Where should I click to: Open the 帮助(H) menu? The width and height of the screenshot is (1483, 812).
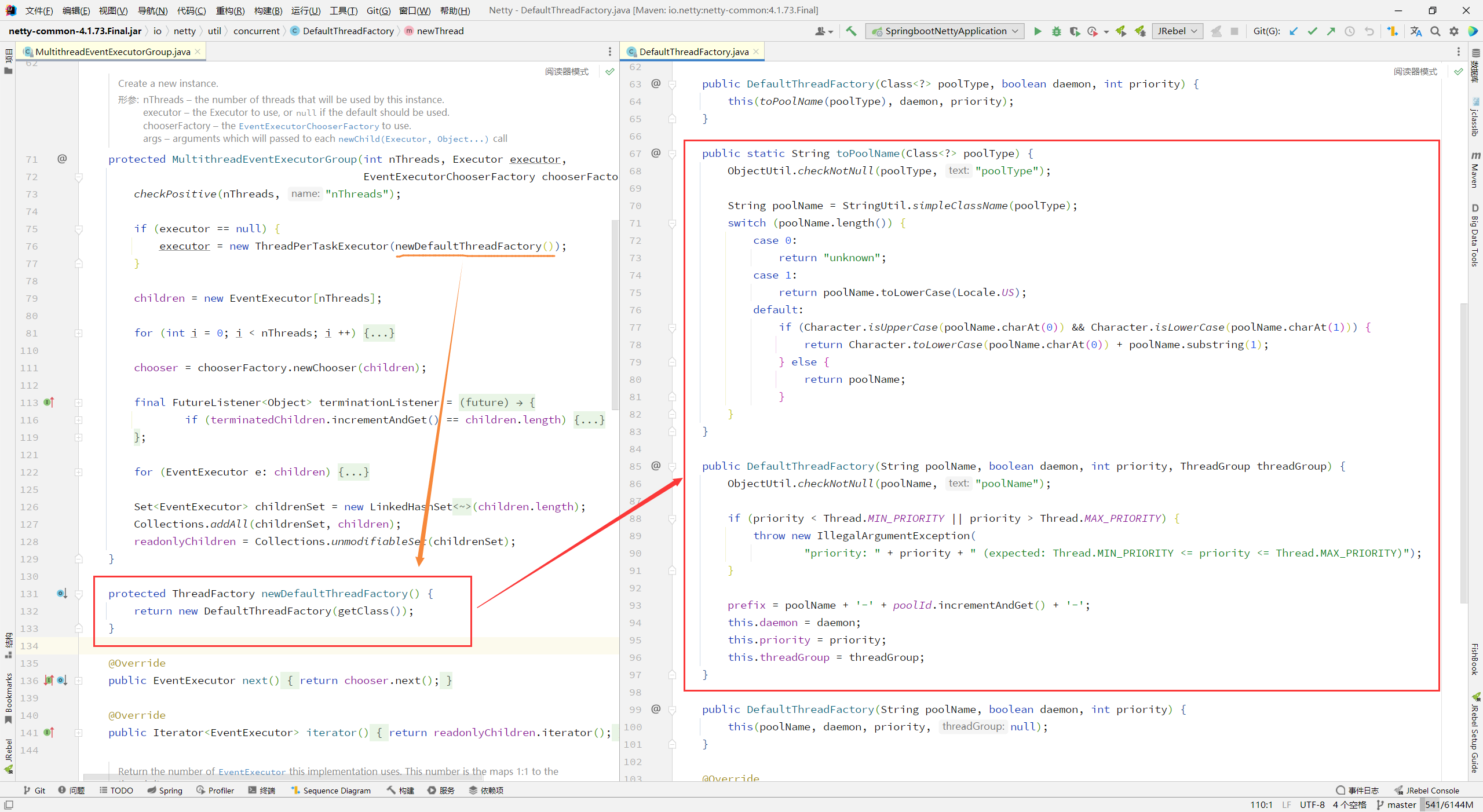[x=455, y=10]
